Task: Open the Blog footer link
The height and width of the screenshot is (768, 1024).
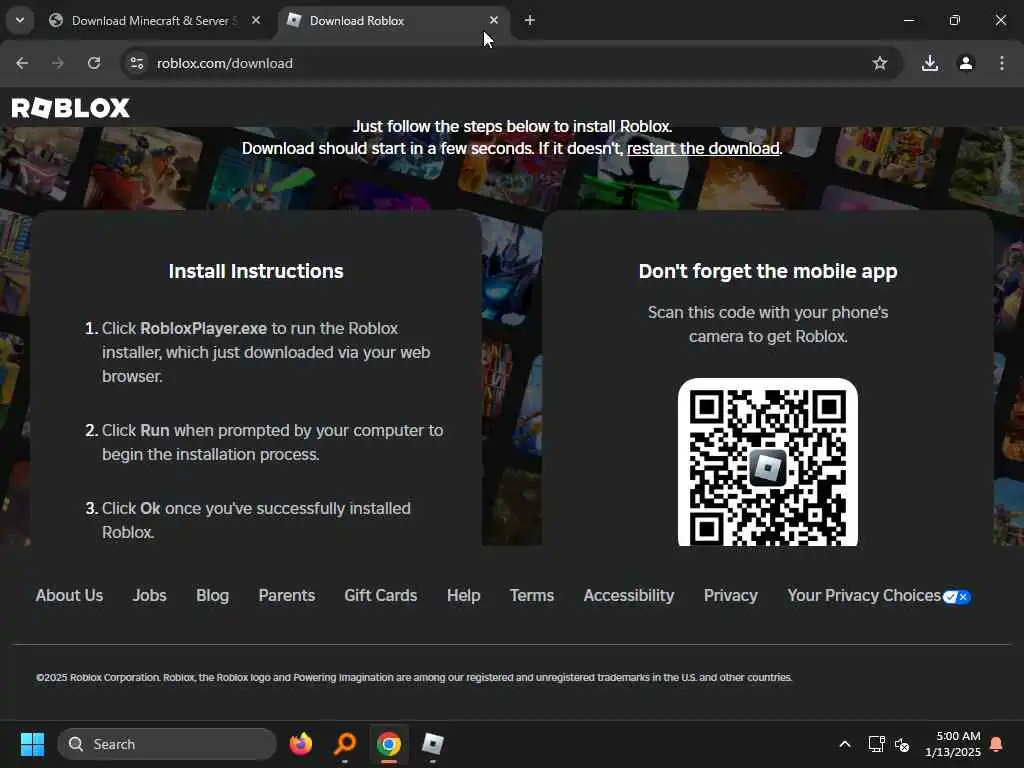Action: [x=212, y=596]
